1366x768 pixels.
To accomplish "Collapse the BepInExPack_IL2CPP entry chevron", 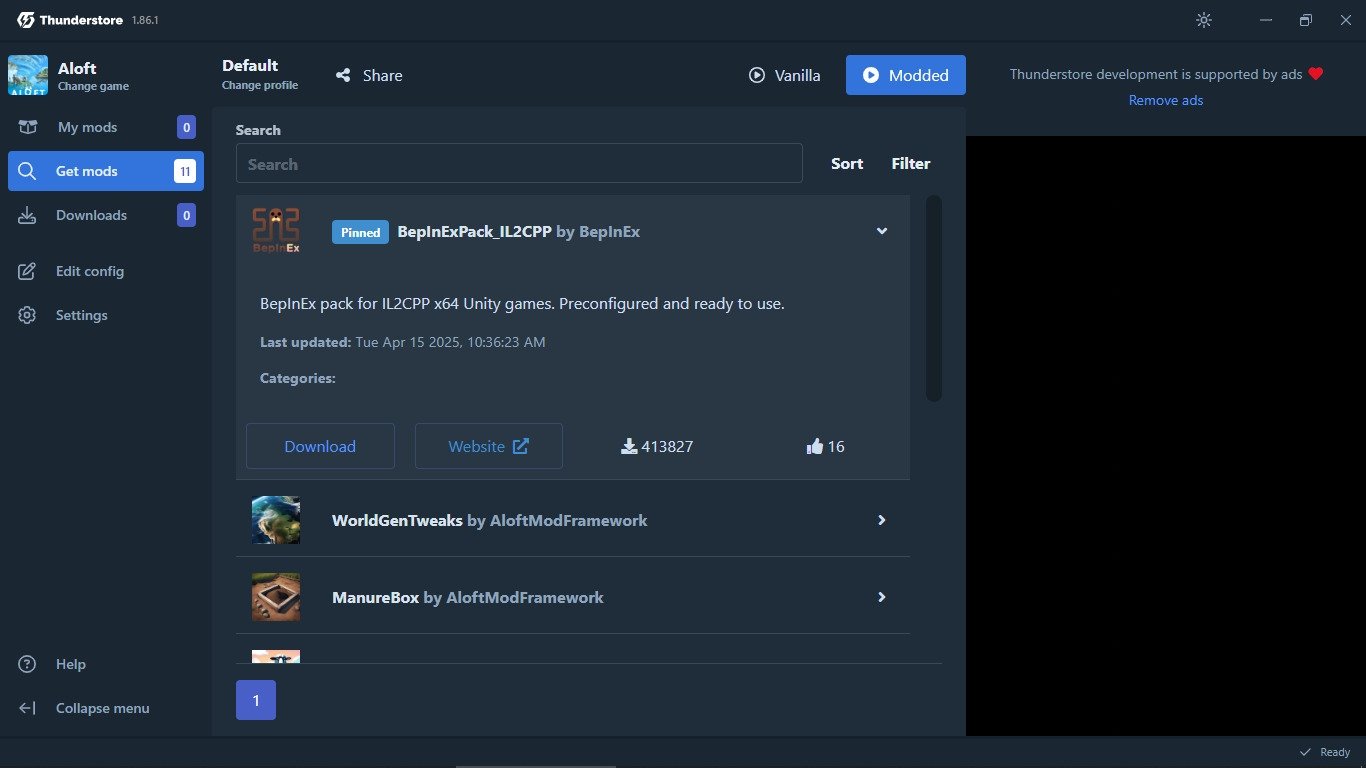I will (x=882, y=231).
